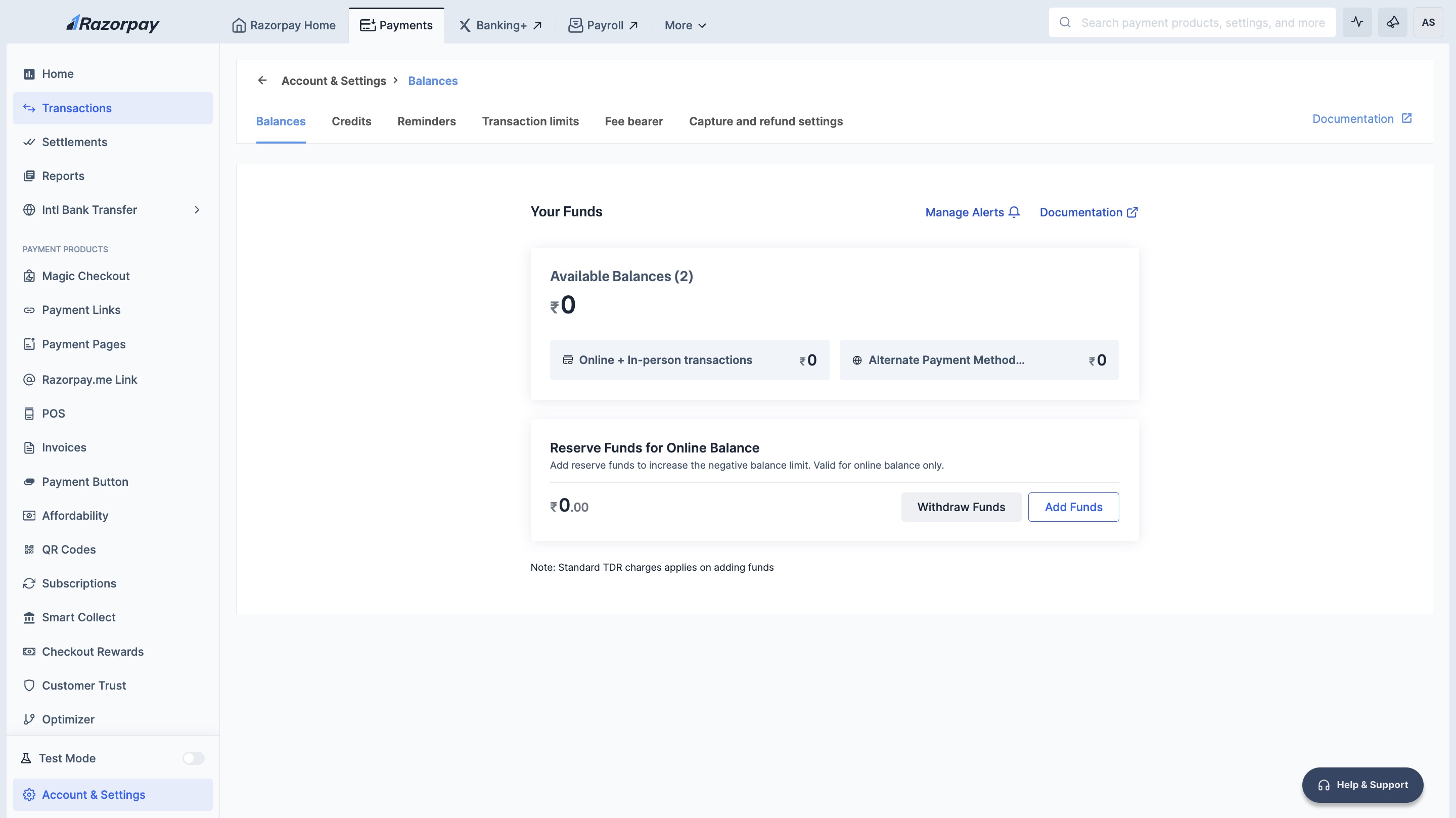1456x818 pixels.
Task: Click the Optimizer branch icon
Action: [x=29, y=719]
